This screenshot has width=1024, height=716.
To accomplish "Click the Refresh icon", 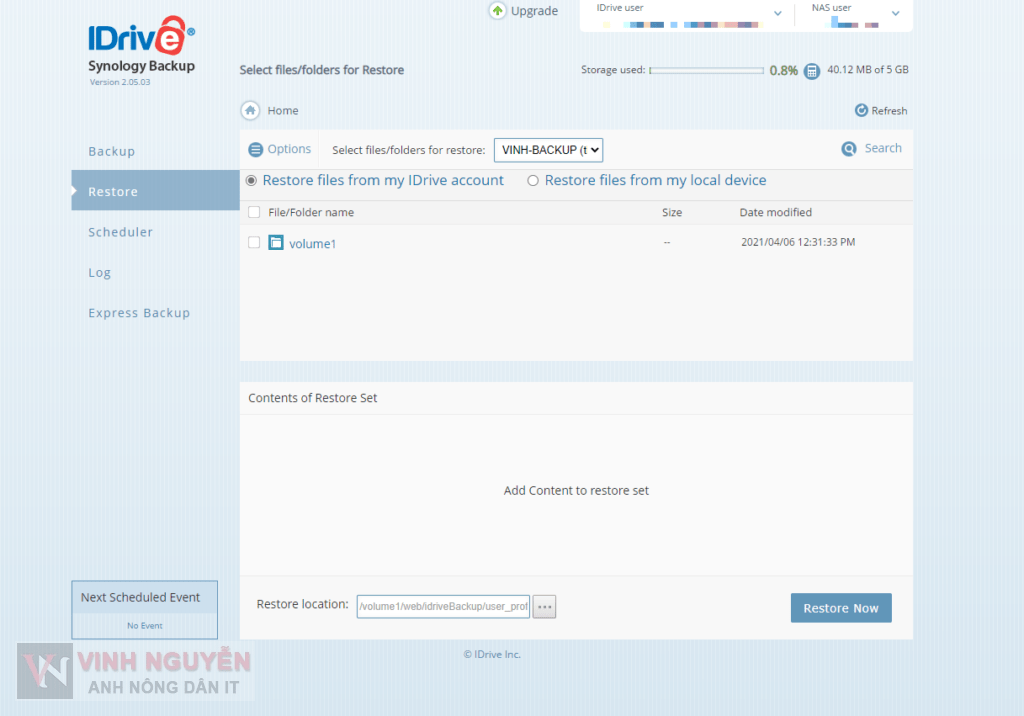I will [x=861, y=111].
